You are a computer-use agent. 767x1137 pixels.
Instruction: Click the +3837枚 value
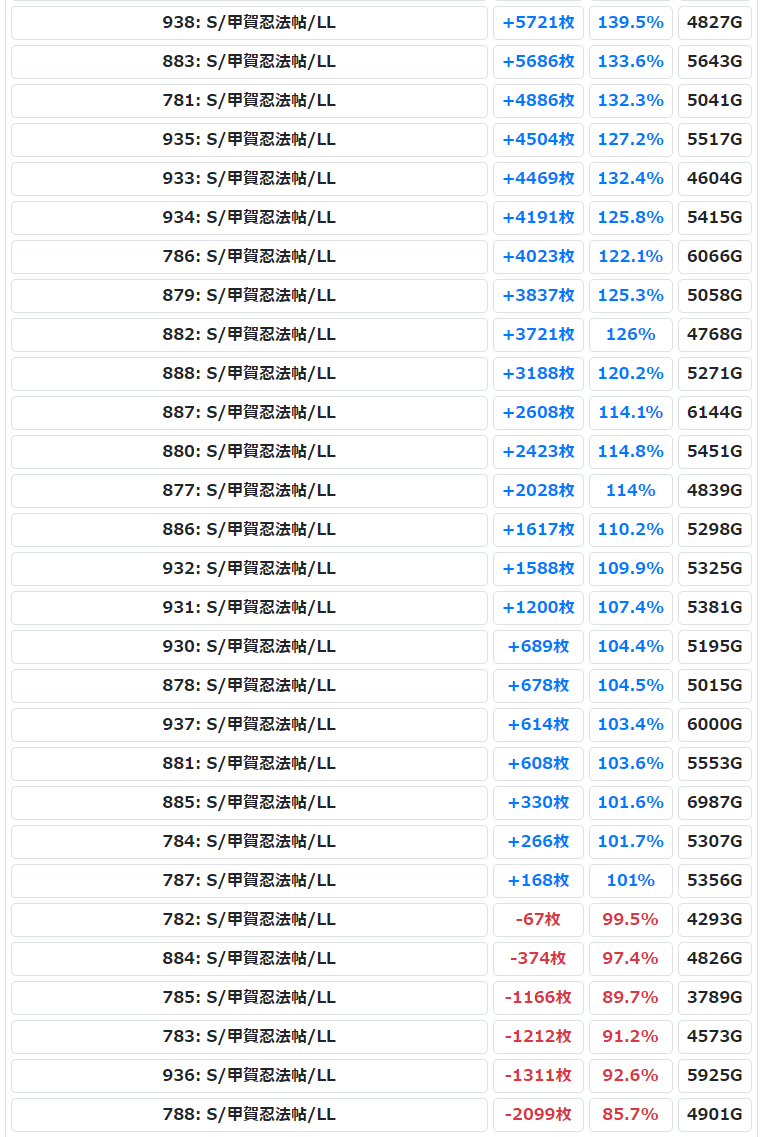539,296
